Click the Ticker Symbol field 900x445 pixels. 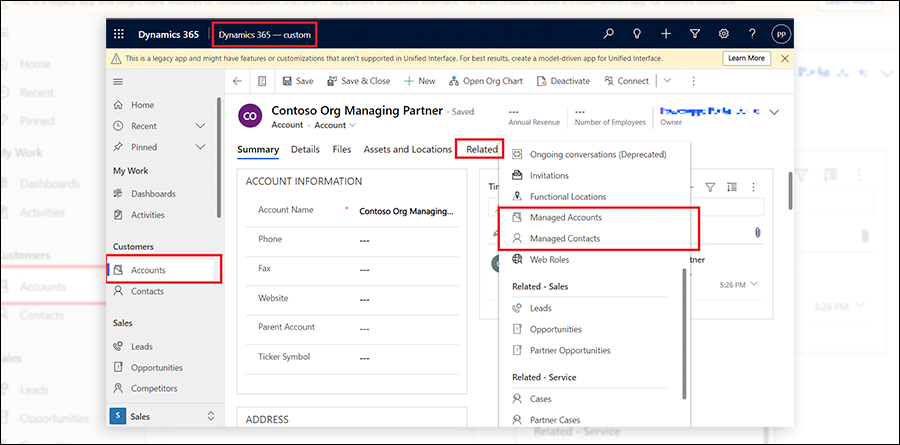point(408,358)
